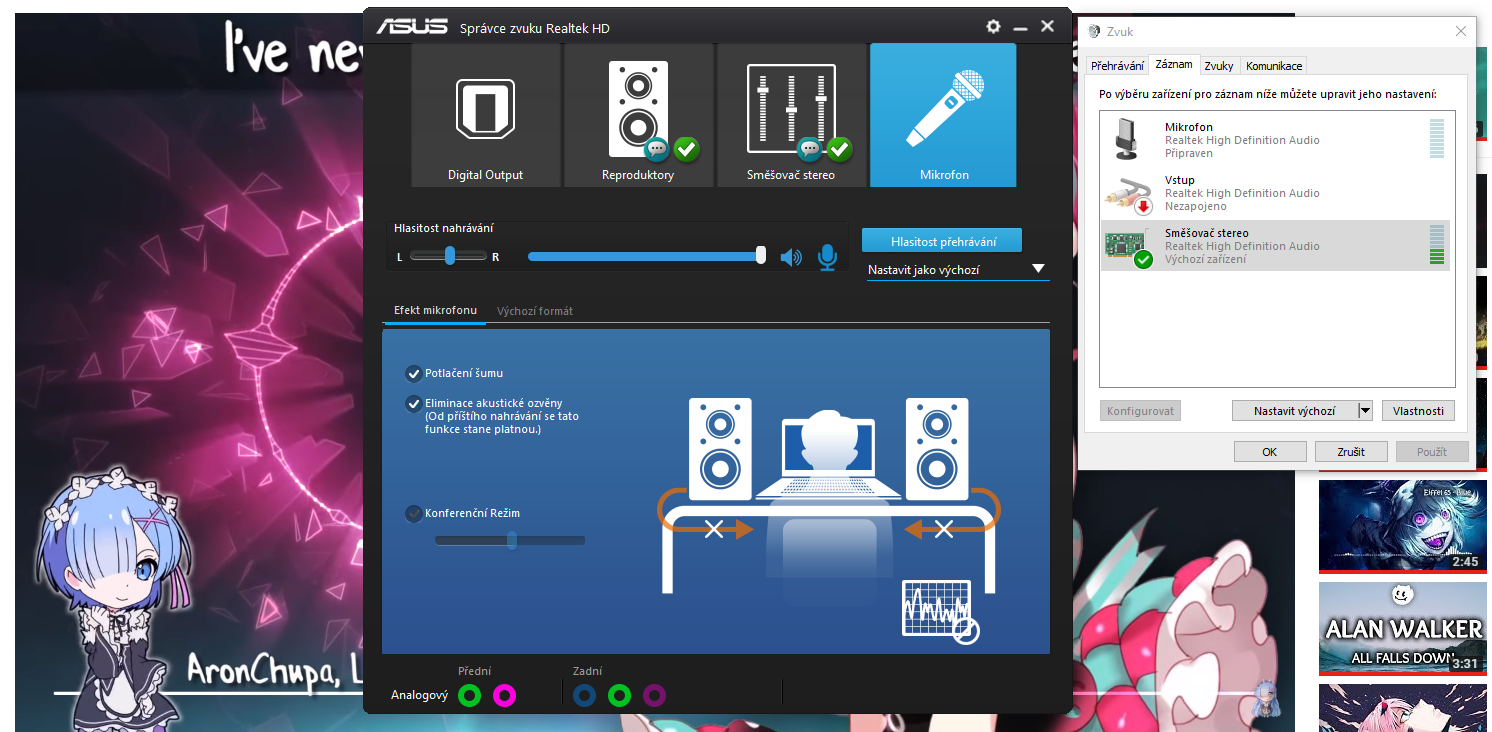1492x732 pixels.
Task: Open the Přehrávání tab in Zvuk
Action: [x=1117, y=66]
